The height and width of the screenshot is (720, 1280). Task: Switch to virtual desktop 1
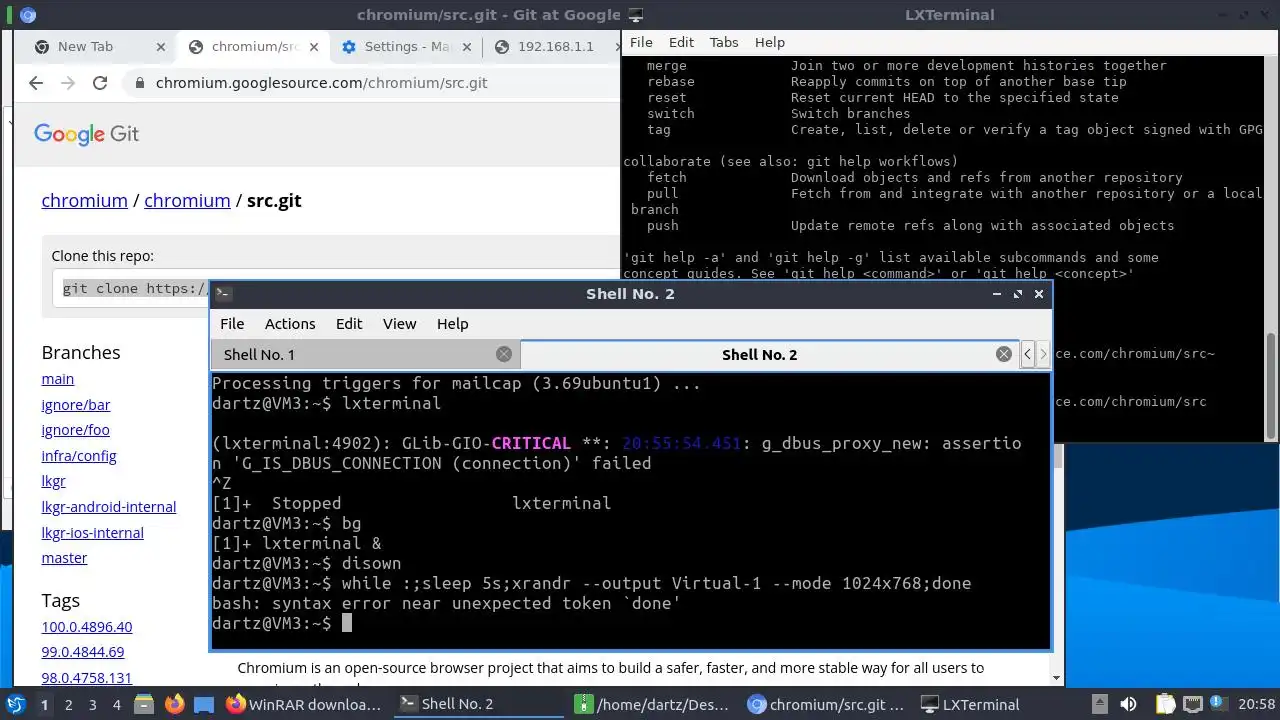[x=44, y=704]
